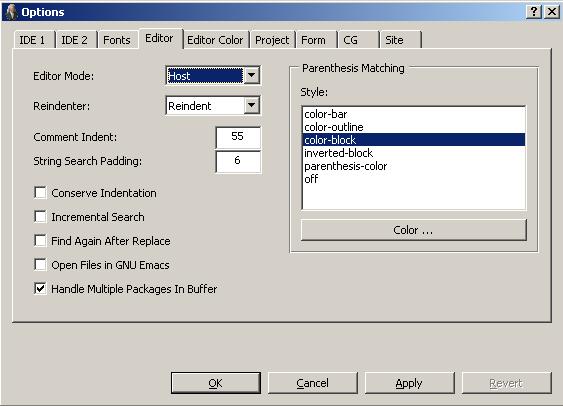Open the Fonts tab
Screen dimensions: 563x406
117,40
